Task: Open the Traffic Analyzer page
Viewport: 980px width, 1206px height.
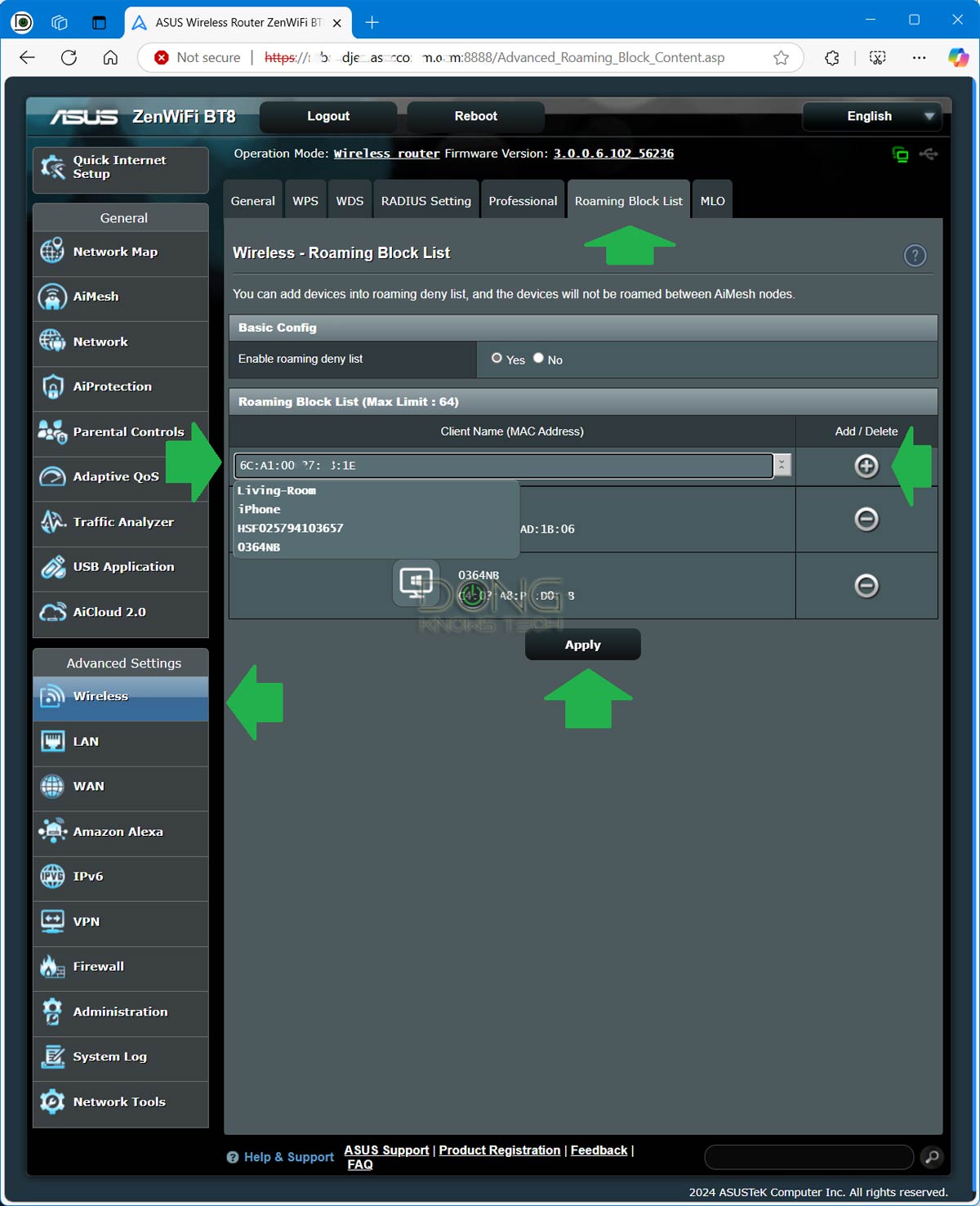Action: pos(122,522)
